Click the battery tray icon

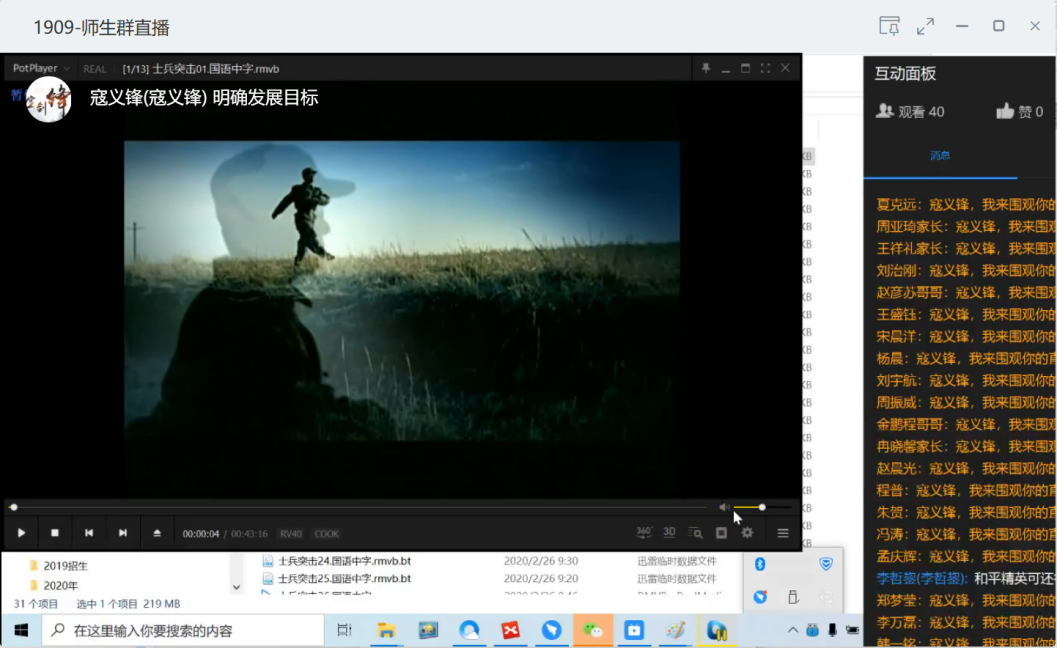(853, 630)
